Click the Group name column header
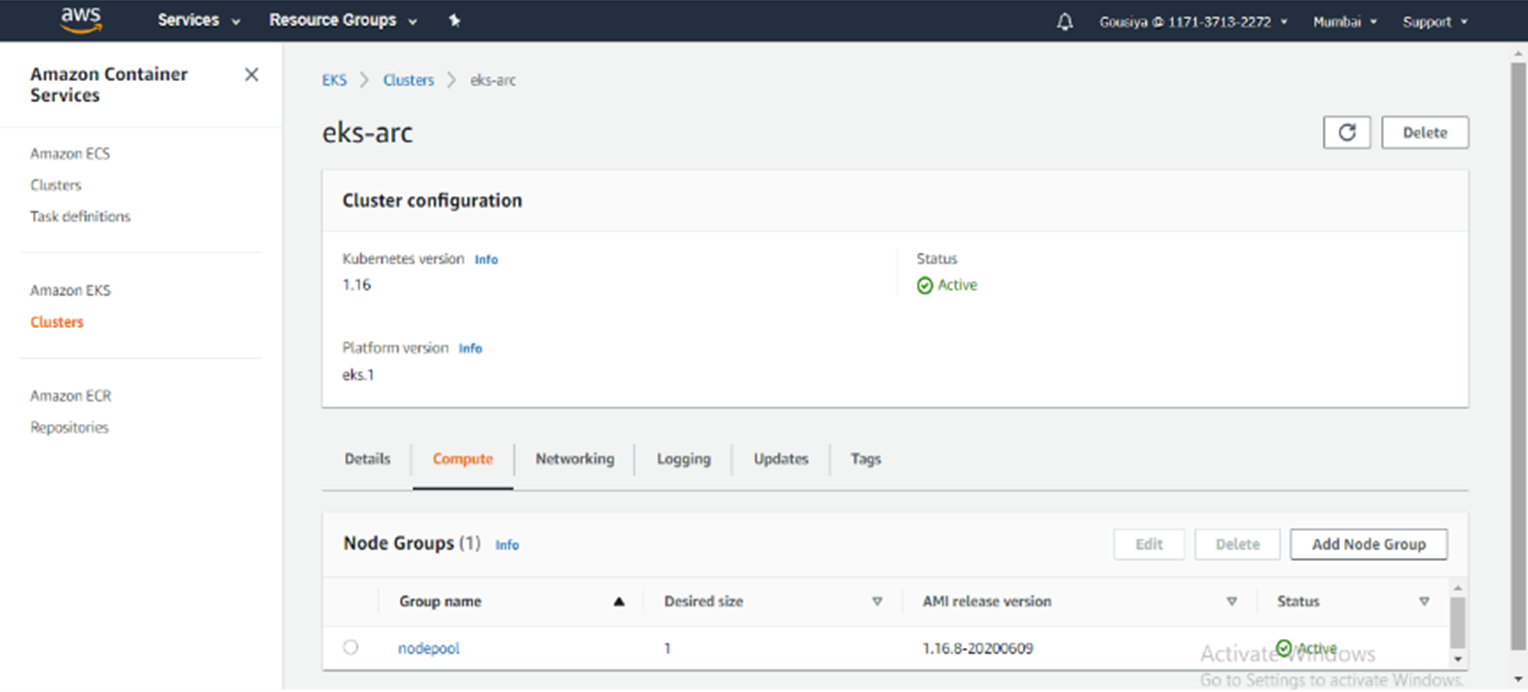 coord(440,601)
